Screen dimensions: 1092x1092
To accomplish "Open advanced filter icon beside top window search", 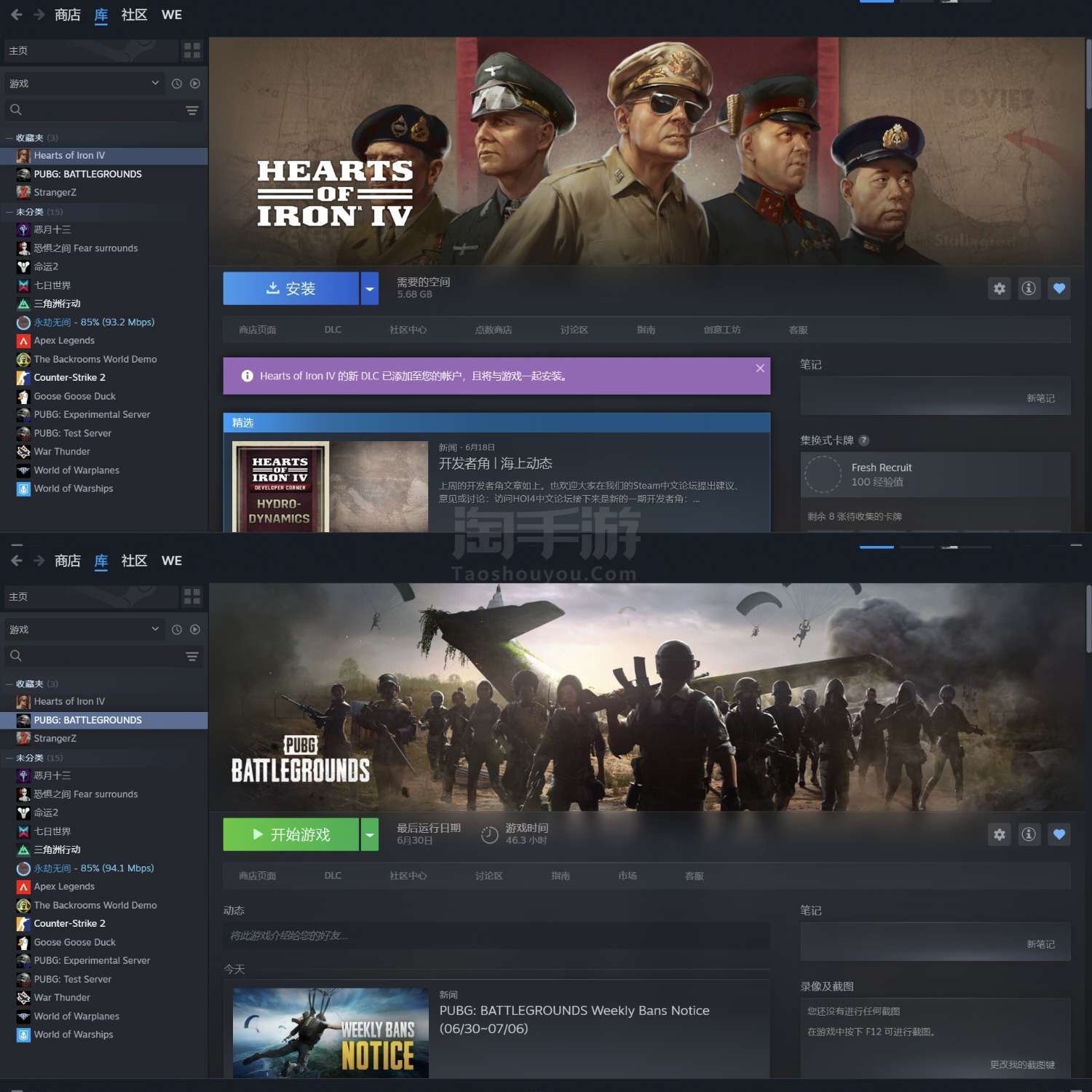I will (192, 111).
